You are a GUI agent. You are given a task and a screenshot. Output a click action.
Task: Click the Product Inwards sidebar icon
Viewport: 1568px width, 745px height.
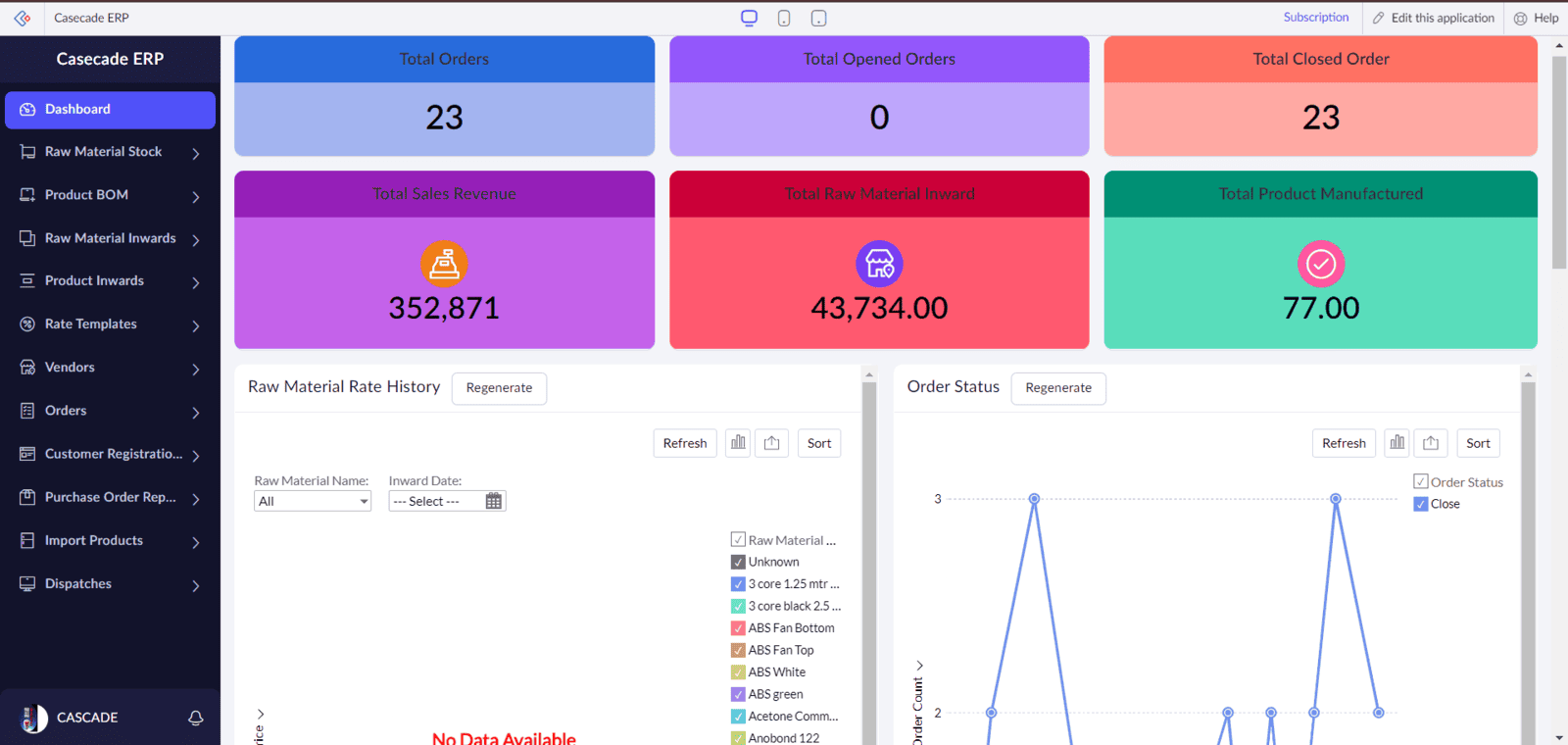27,280
